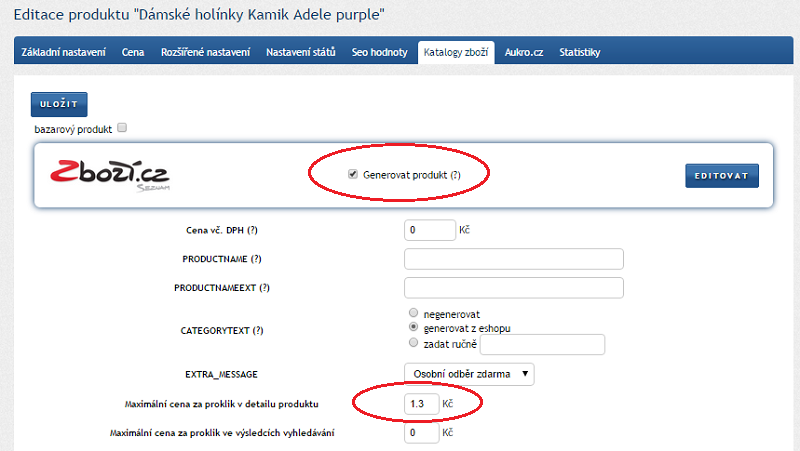800x451 pixels.
Task: Select generovat z eshopu radio option
Action: [411, 327]
